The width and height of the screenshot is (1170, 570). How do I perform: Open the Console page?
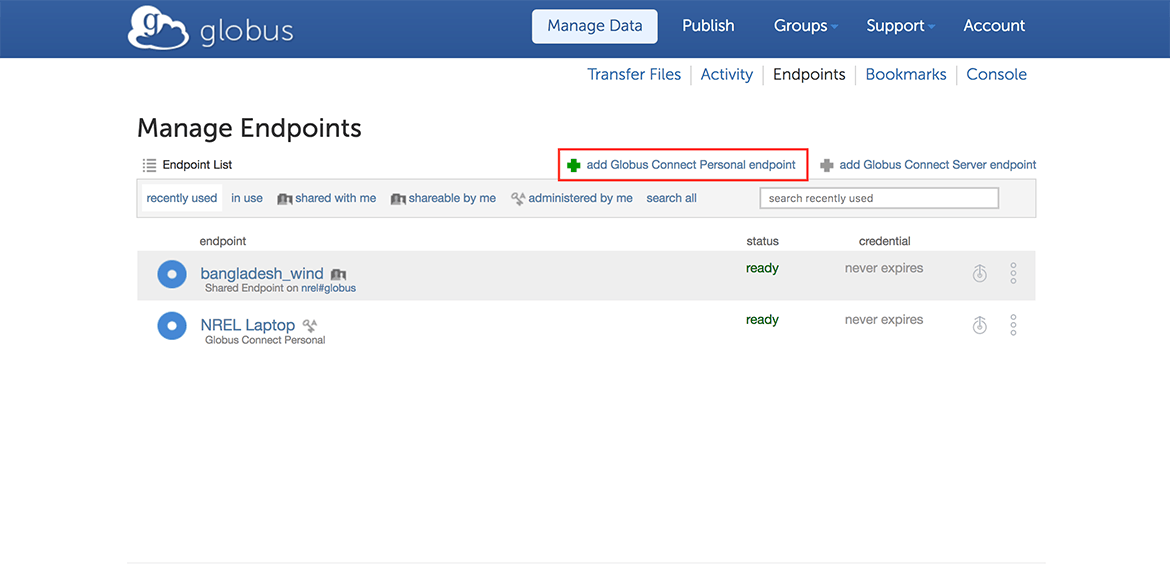click(997, 75)
